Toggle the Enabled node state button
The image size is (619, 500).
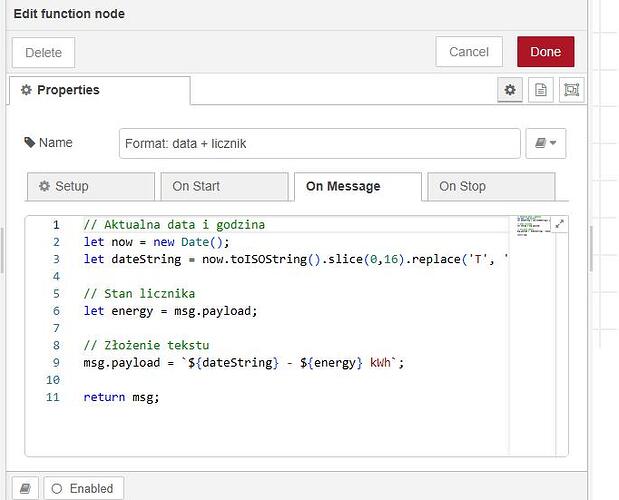point(84,489)
